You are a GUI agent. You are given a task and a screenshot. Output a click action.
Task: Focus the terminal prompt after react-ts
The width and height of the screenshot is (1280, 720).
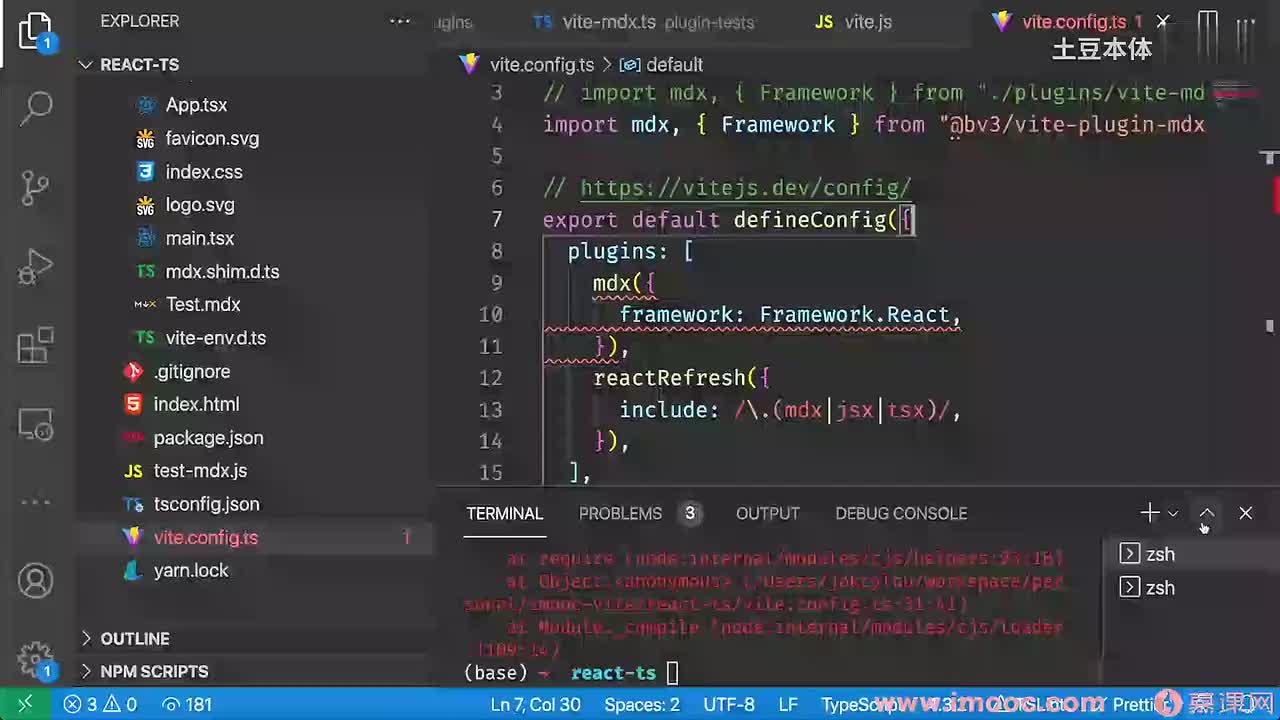coord(672,673)
